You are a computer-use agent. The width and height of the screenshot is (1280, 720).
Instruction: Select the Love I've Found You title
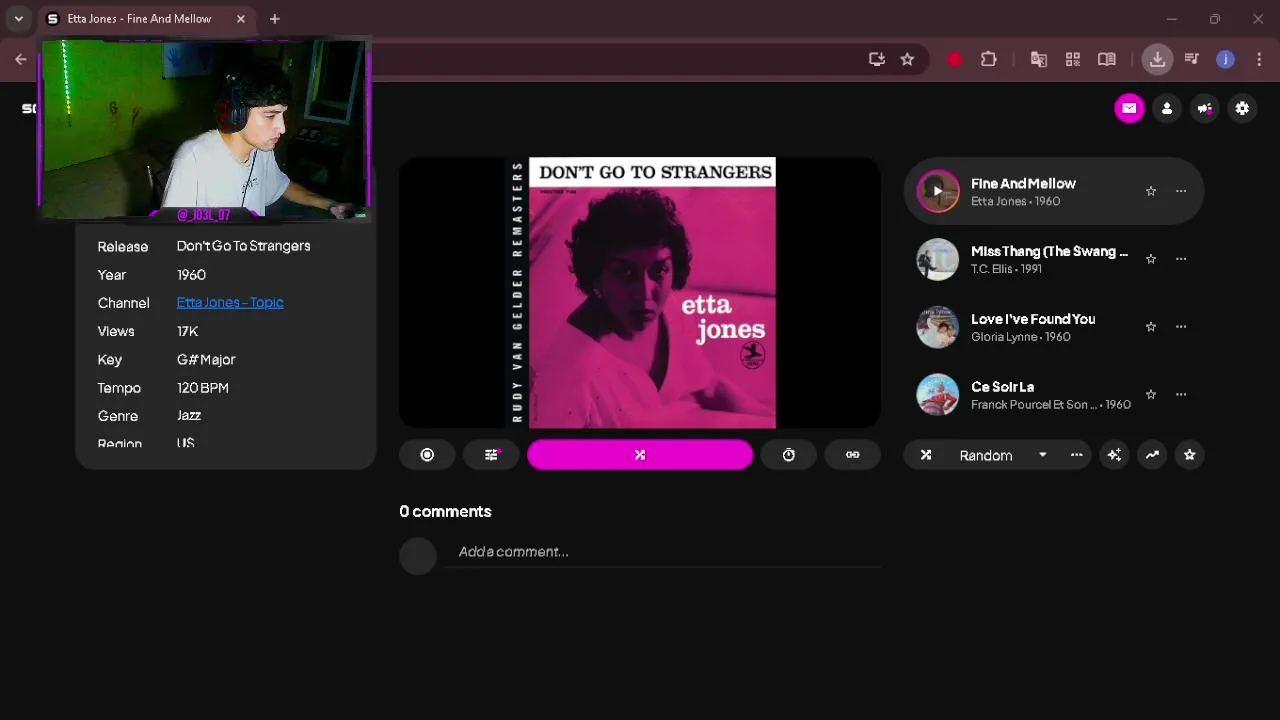tap(1033, 320)
